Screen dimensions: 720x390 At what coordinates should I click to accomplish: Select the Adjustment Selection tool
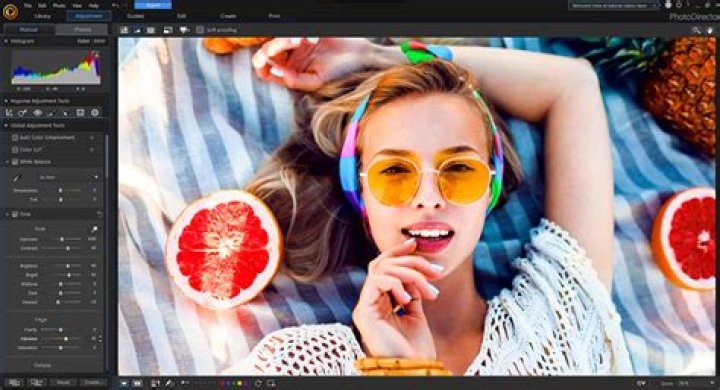tap(66, 113)
